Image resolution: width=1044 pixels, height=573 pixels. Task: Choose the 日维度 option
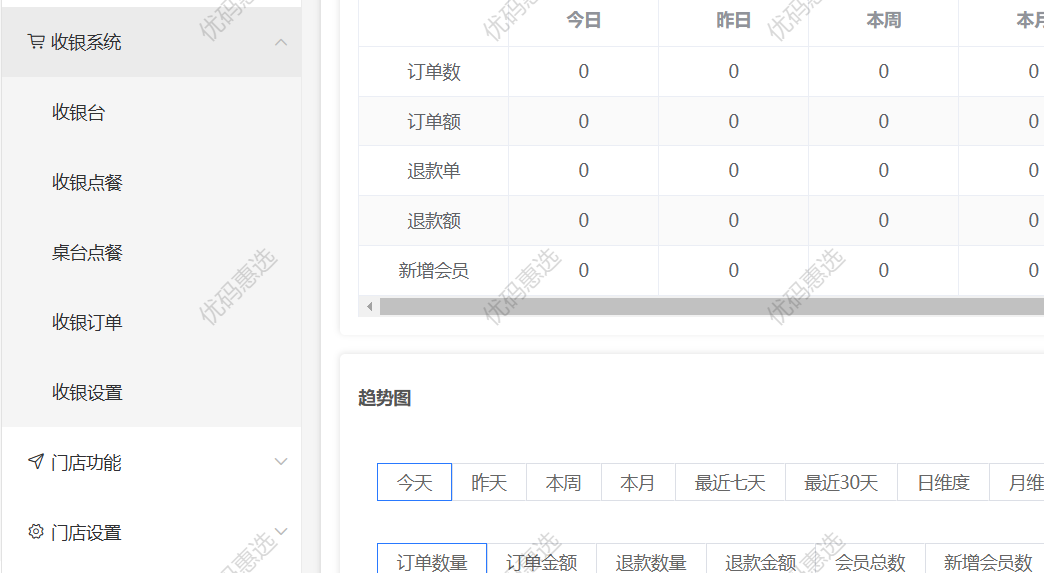[x=943, y=483]
